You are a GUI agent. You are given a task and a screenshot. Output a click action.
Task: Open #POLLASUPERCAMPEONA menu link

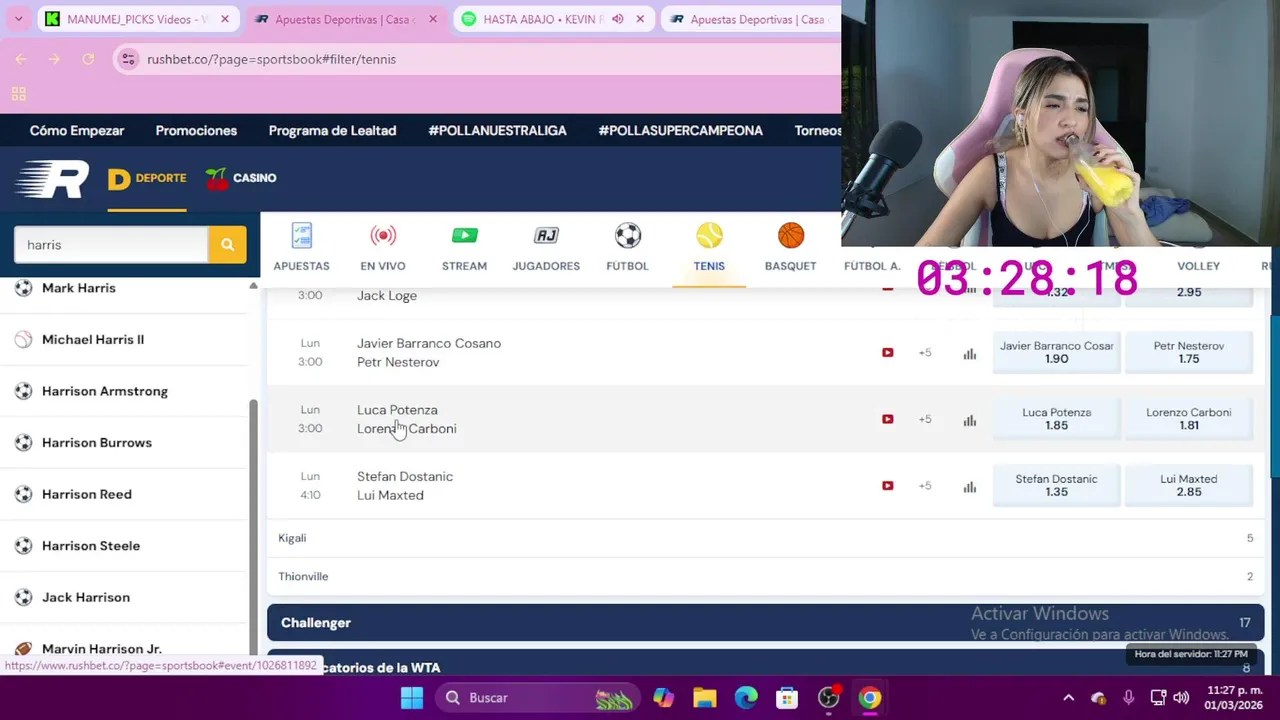[x=680, y=131]
